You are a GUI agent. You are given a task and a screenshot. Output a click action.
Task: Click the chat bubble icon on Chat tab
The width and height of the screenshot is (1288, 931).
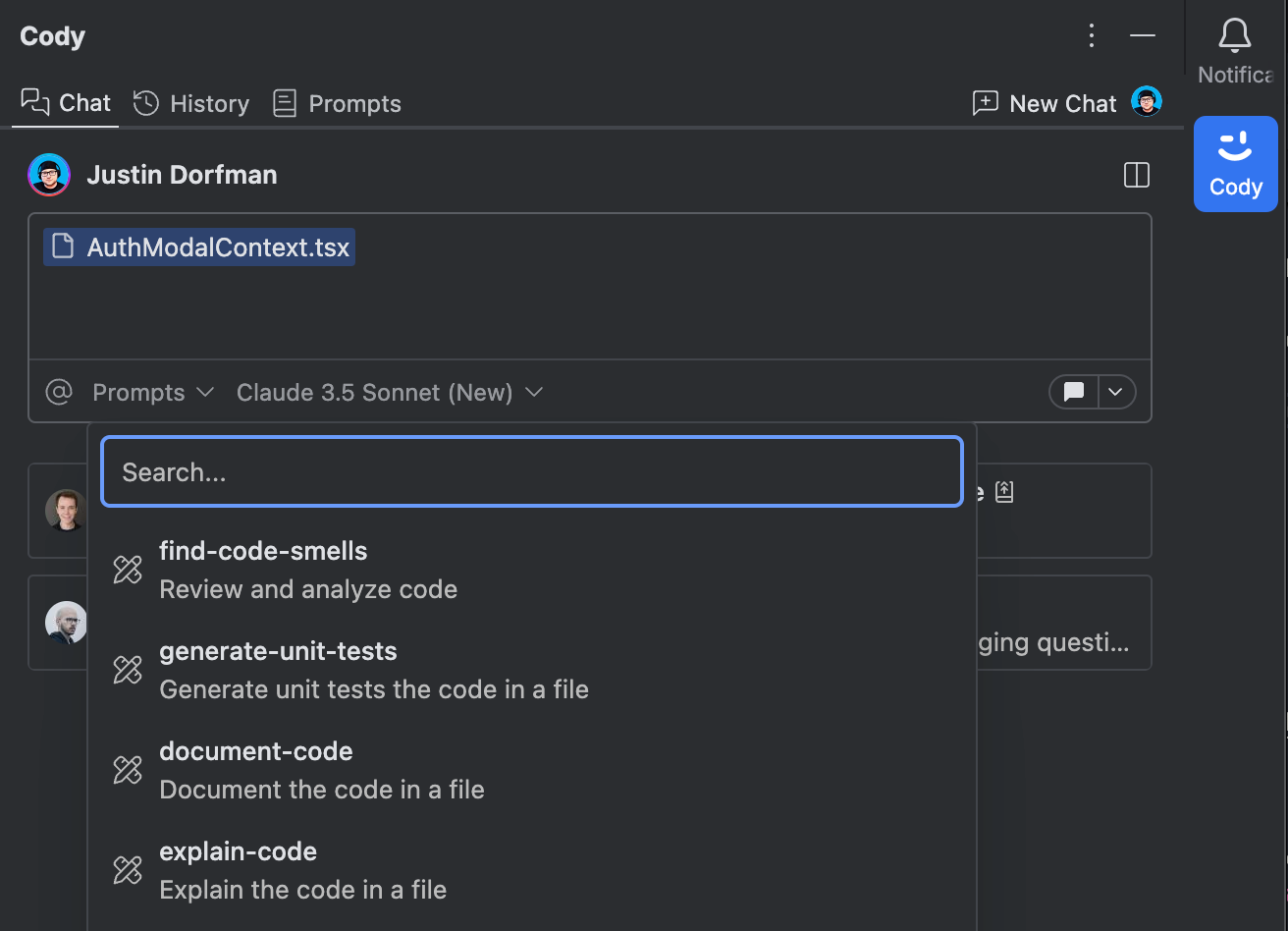(x=35, y=102)
